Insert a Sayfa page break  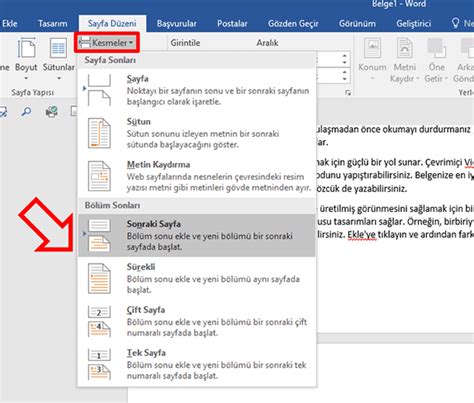(x=197, y=90)
